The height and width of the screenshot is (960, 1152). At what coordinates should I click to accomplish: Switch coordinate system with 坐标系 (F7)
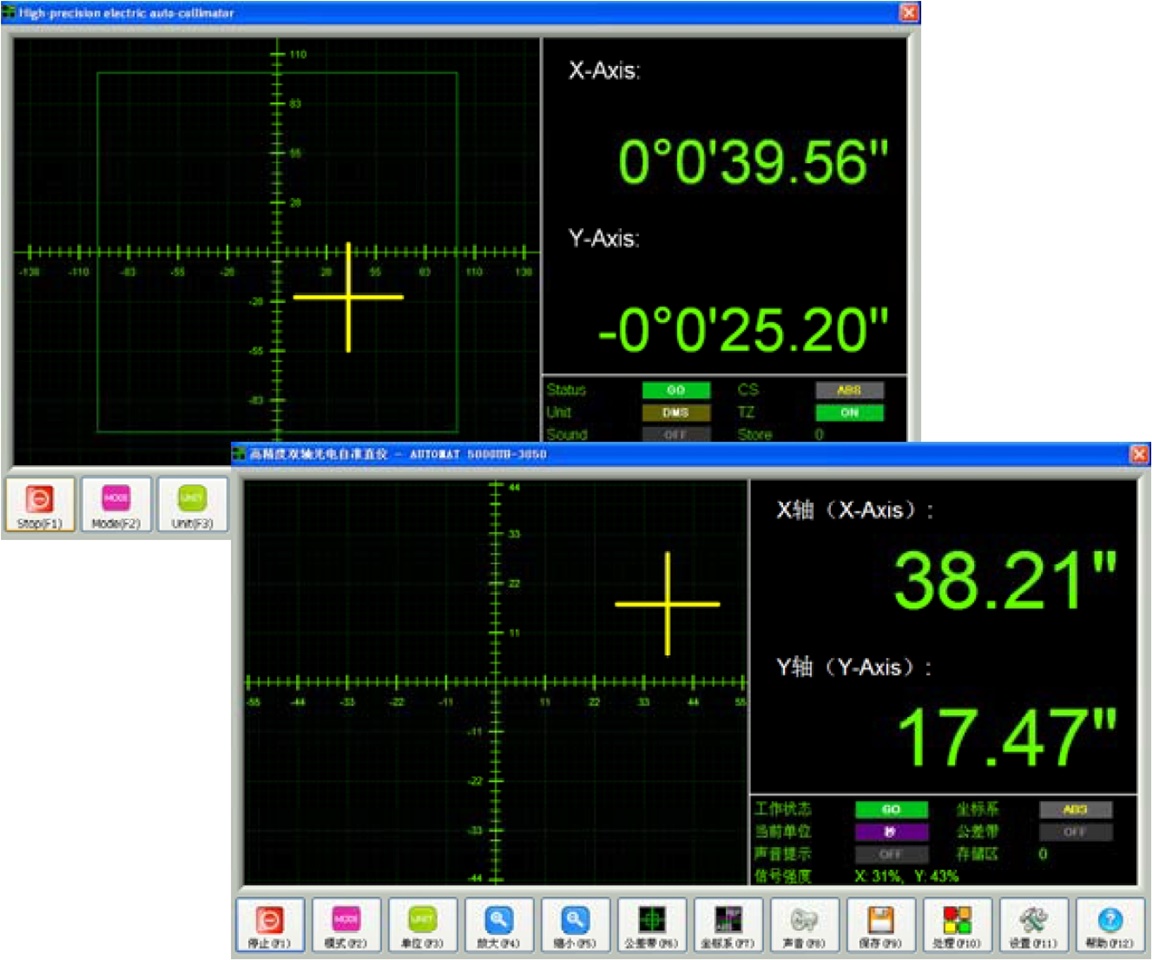tap(727, 927)
